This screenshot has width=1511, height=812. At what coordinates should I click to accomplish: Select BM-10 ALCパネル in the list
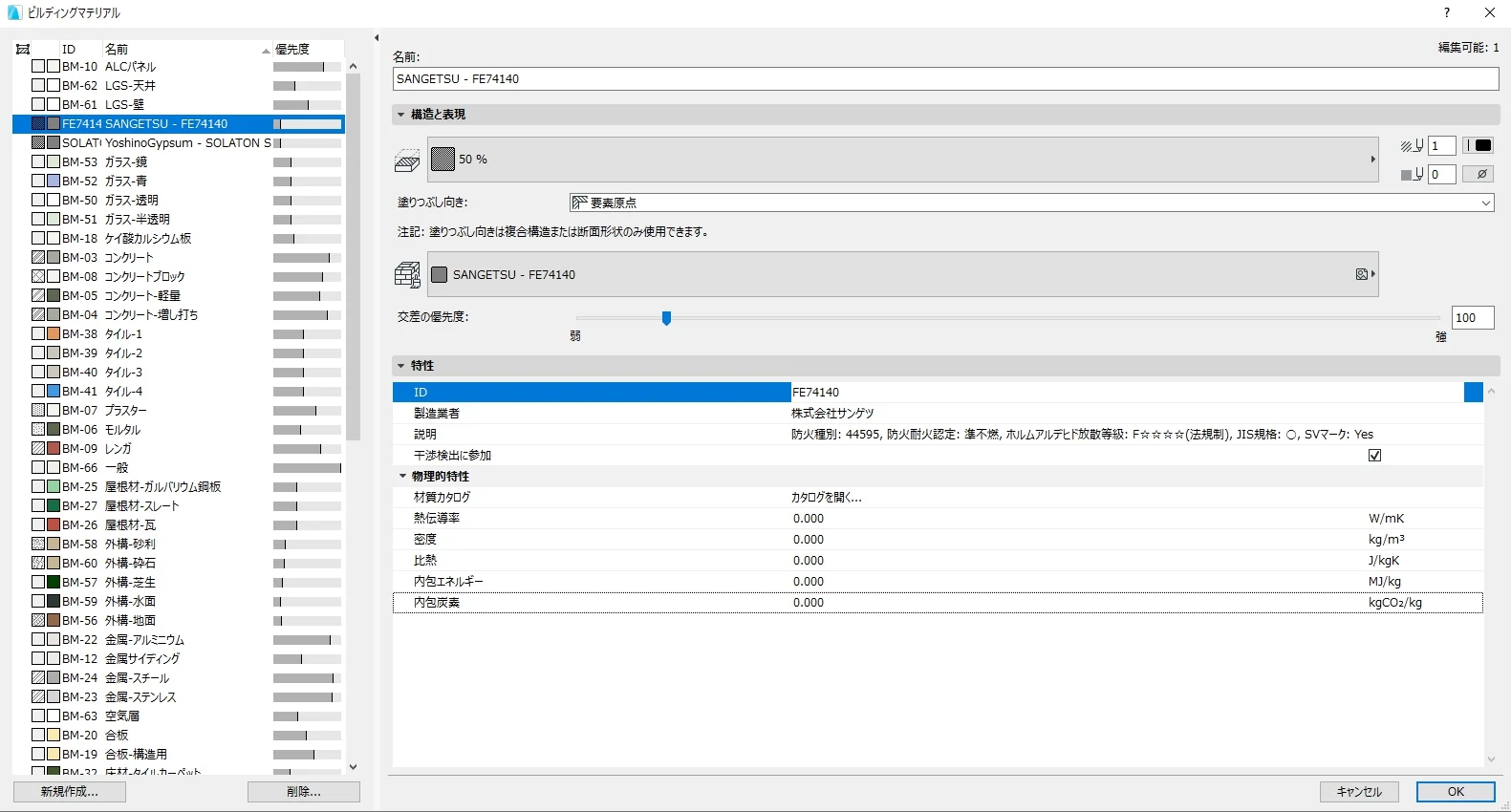pos(179,67)
